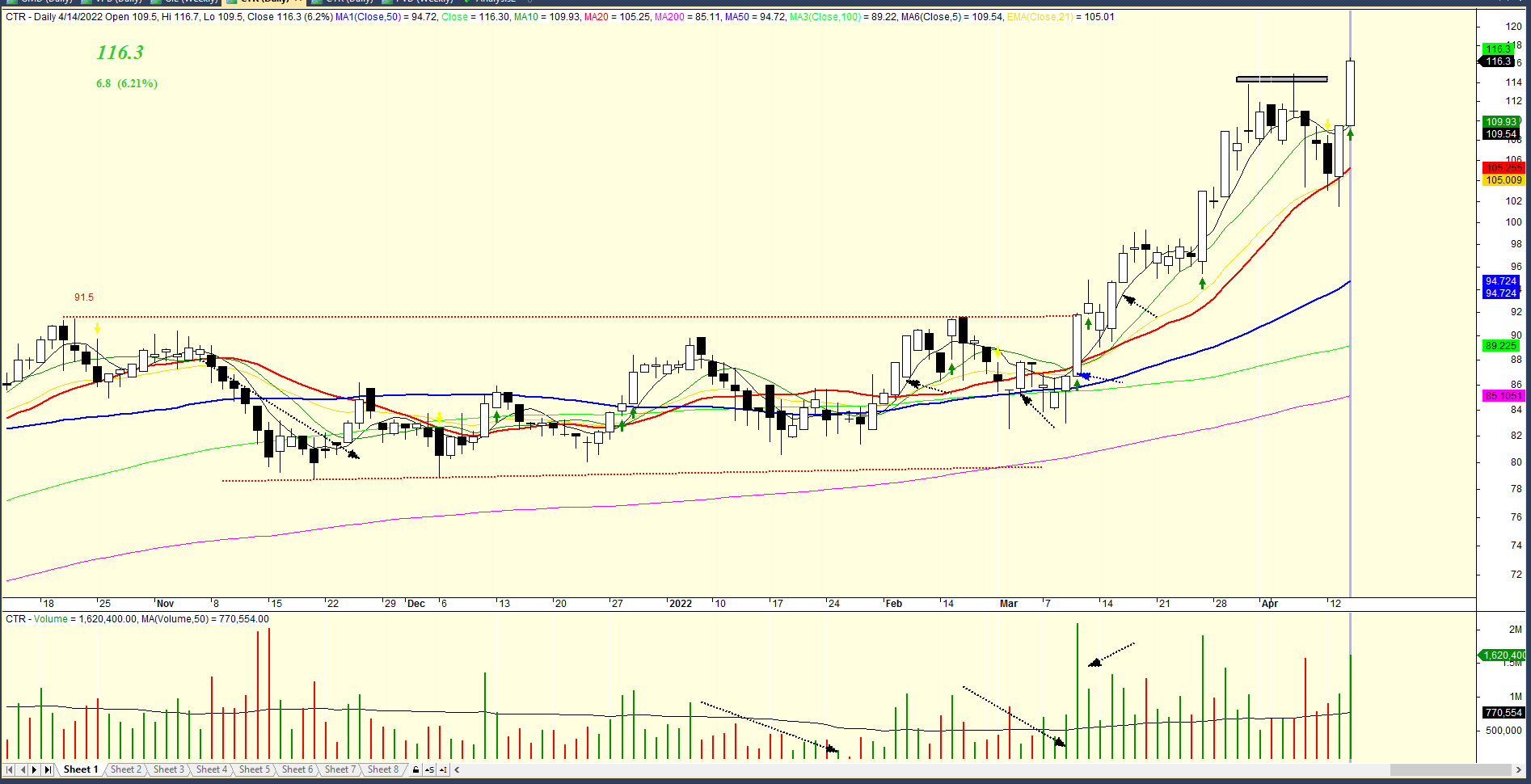Select the gray resistance rectangle near 114
Screen dimensions: 1531x784
[1281, 79]
